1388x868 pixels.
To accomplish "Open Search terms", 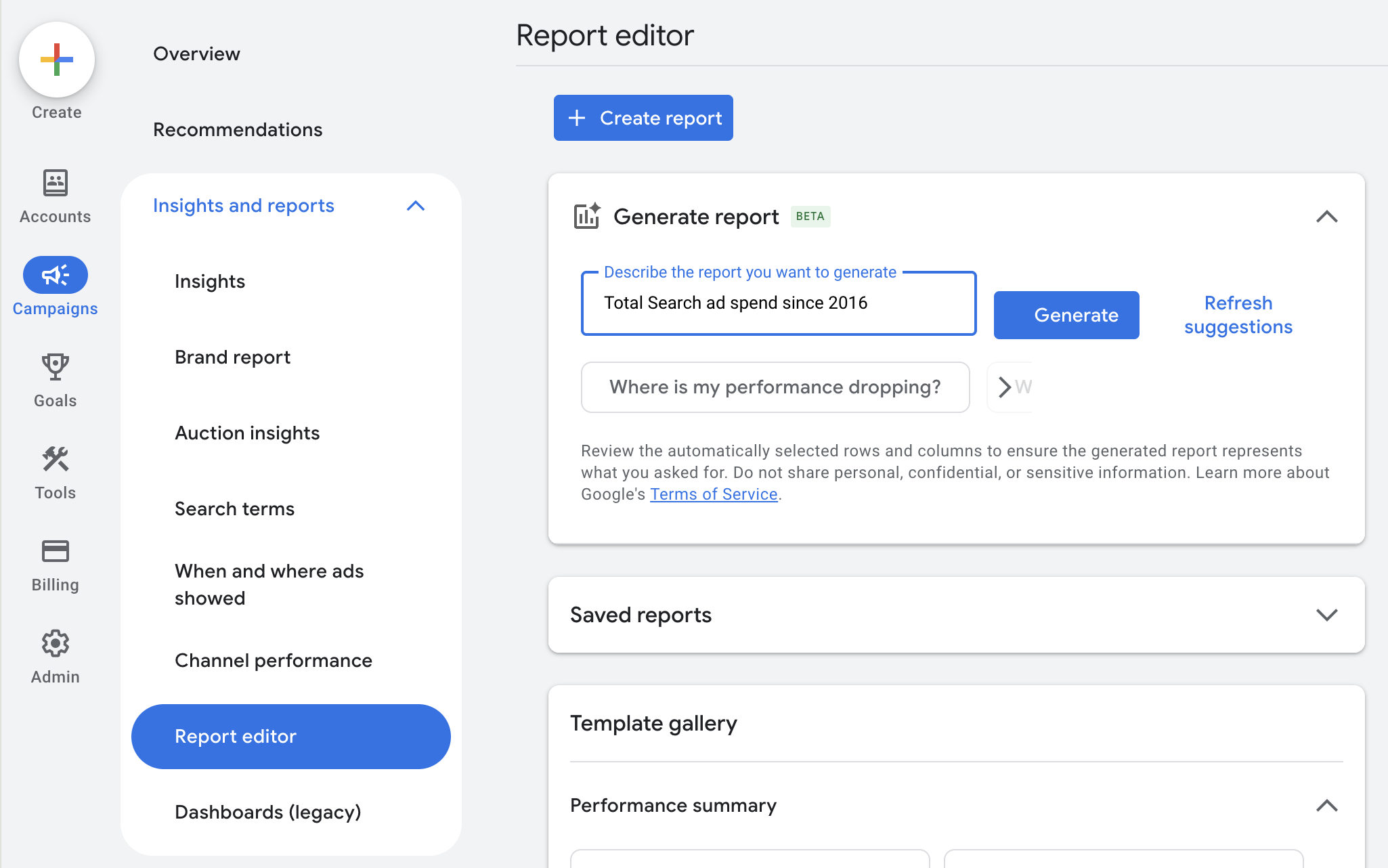I will 234,509.
